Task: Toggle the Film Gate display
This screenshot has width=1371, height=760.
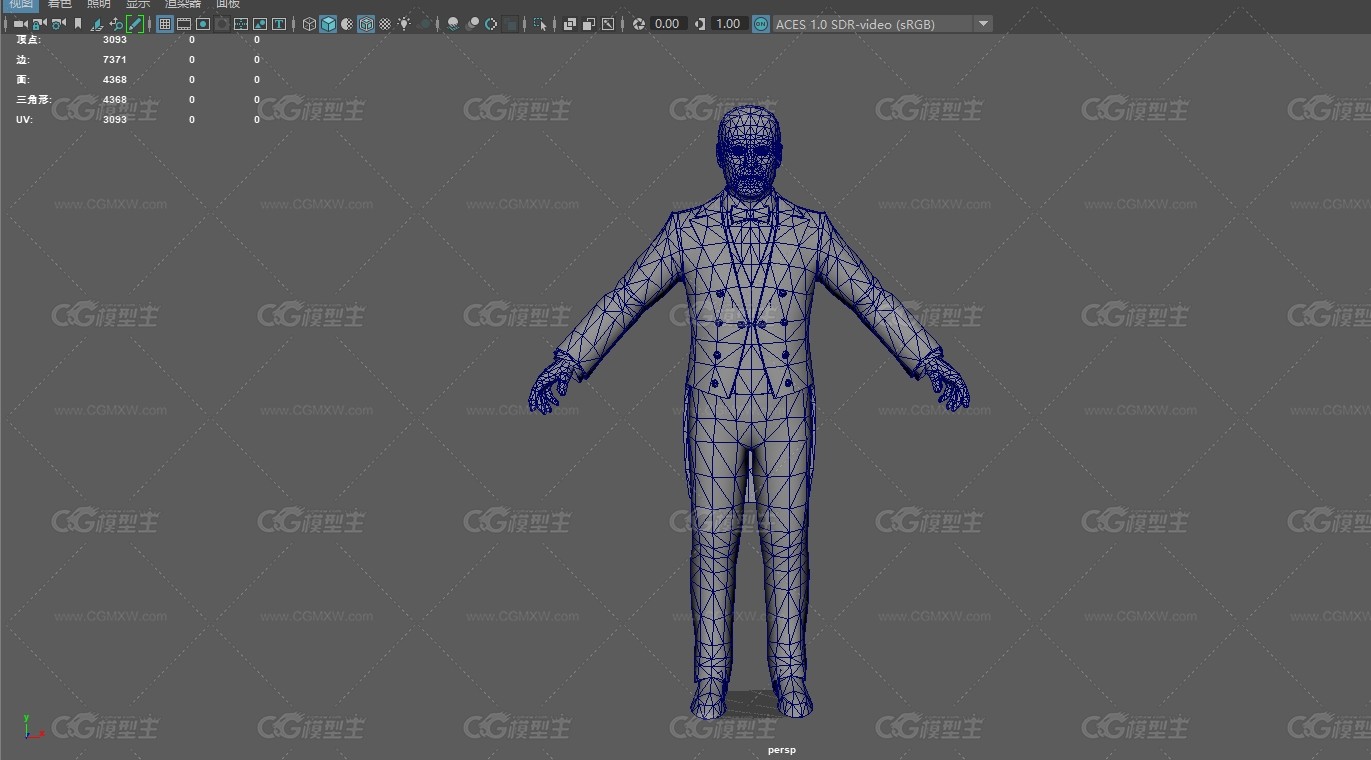Action: click(x=184, y=24)
